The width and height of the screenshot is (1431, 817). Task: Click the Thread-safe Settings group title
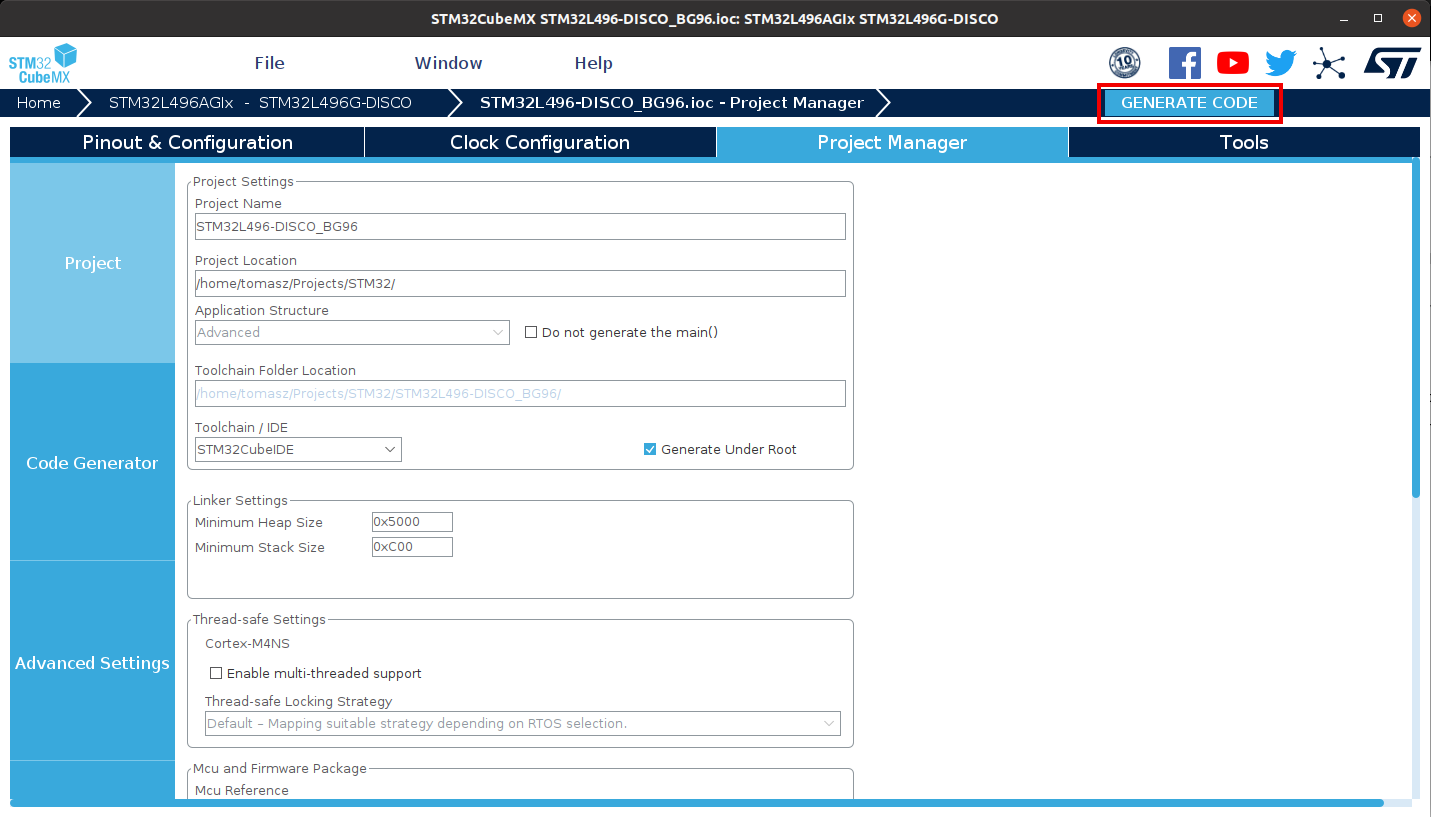pyautogui.click(x=259, y=620)
